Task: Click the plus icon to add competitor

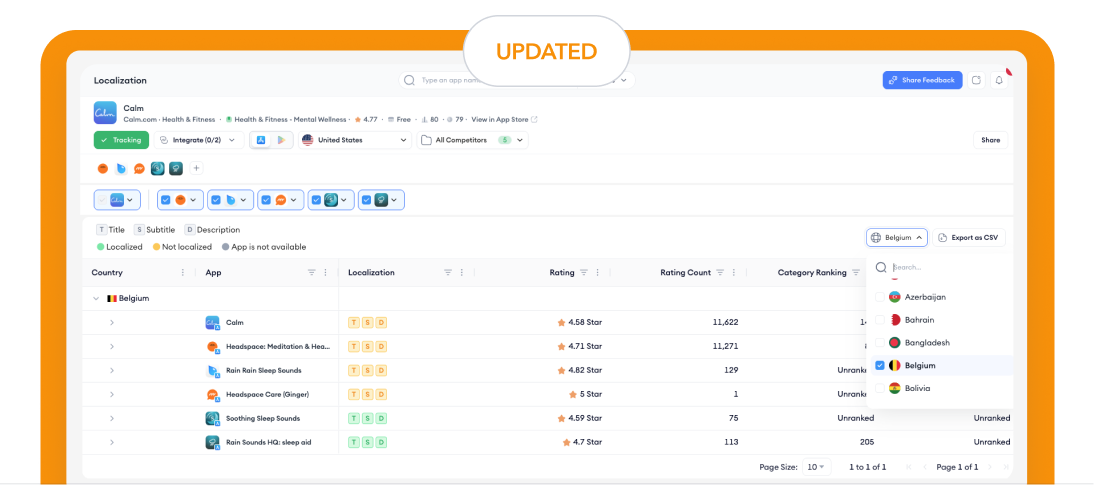Action: 196,168
